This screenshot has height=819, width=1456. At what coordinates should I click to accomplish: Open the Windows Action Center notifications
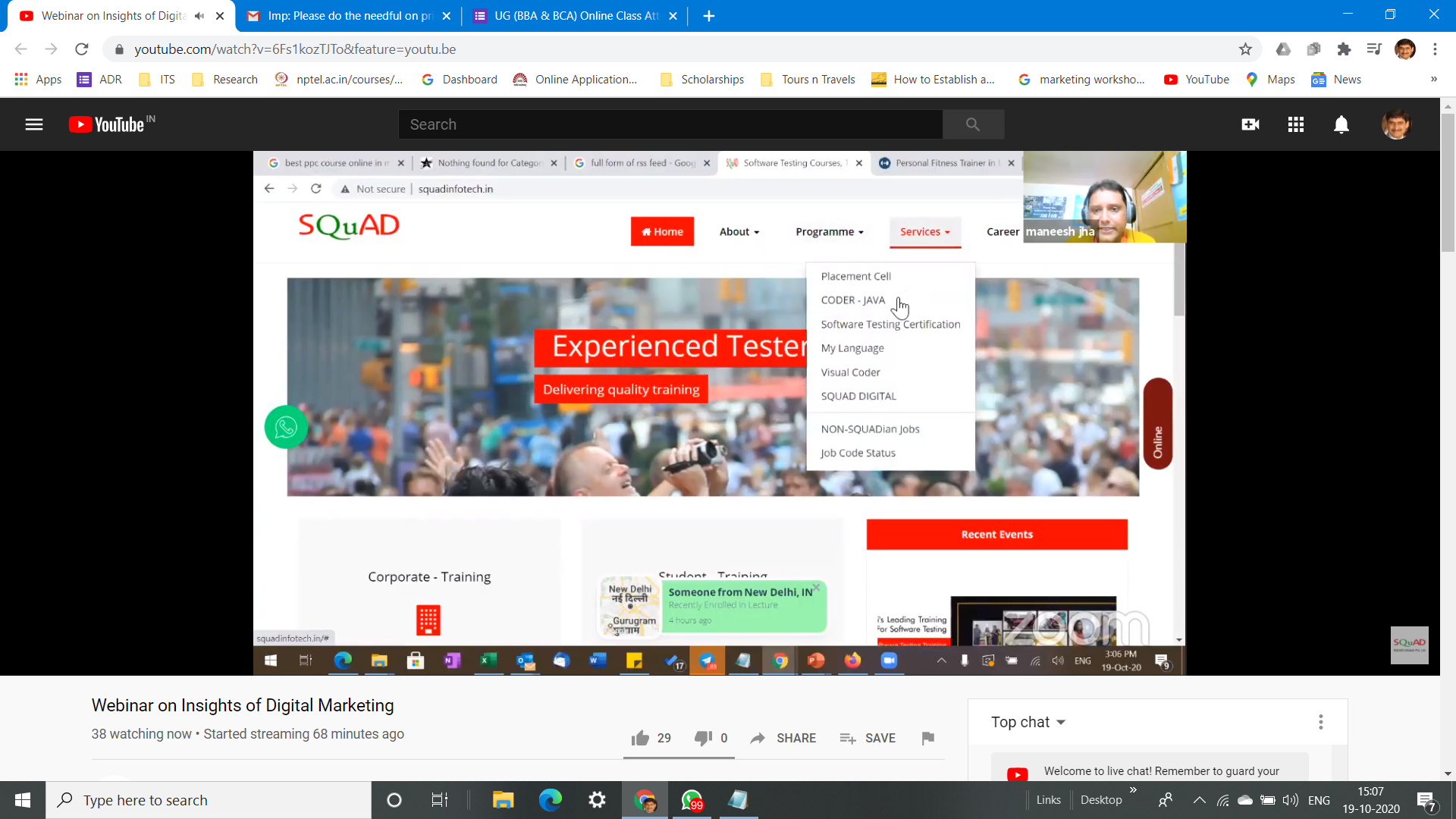click(1426, 801)
